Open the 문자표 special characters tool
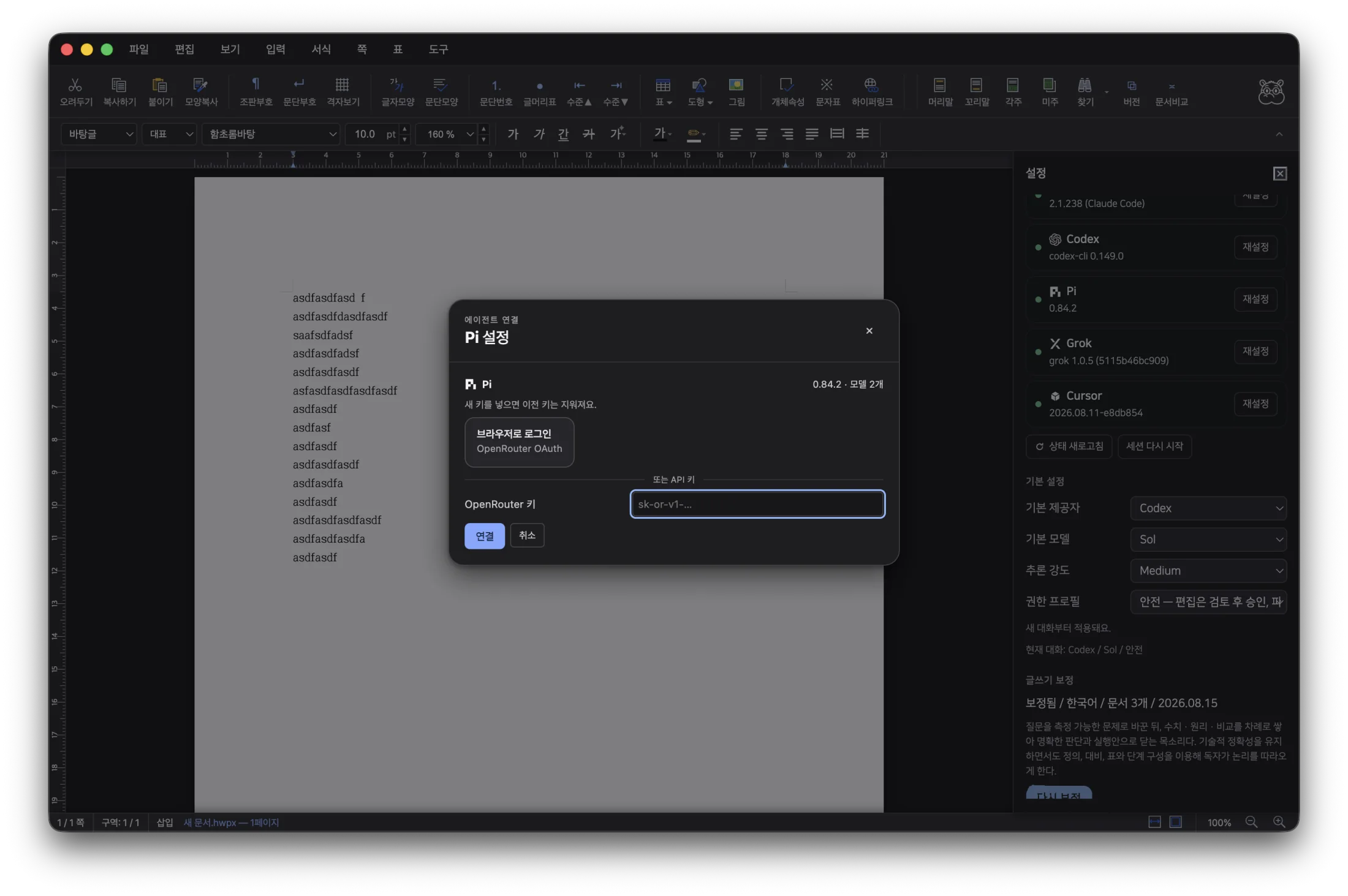Image resolution: width=1348 pixels, height=896 pixels. click(827, 91)
